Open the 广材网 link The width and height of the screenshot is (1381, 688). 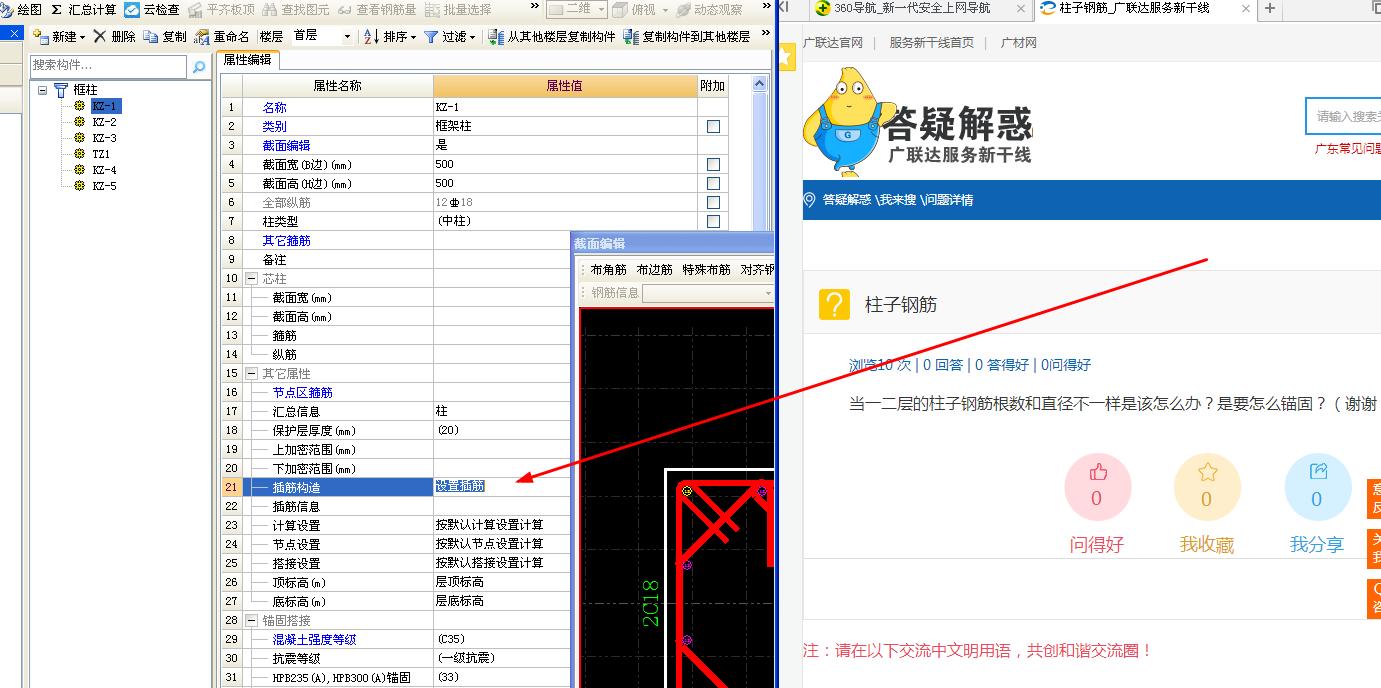point(1018,43)
